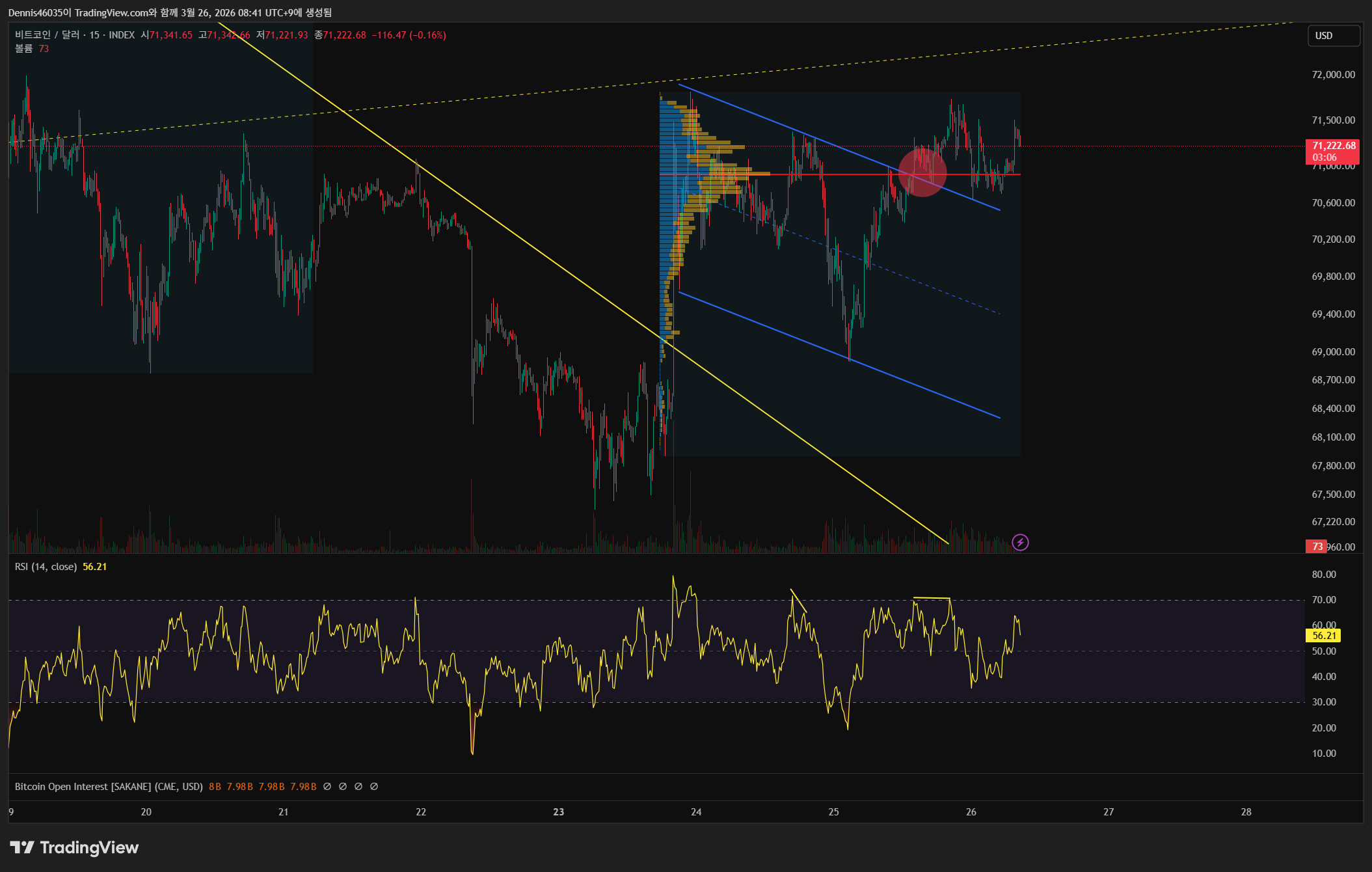Click date 26 on the time axis
The width and height of the screenshot is (1372, 872).
[x=971, y=812]
